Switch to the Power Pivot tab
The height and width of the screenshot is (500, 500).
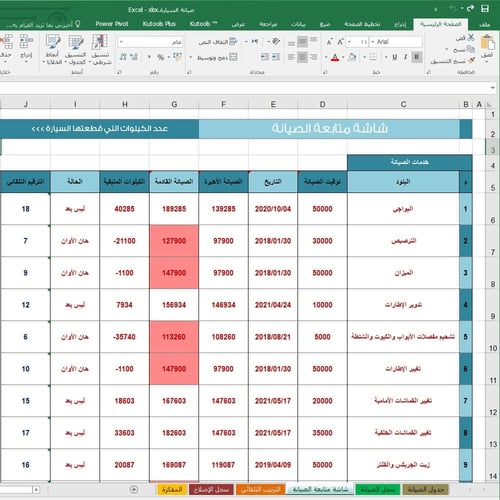tap(112, 24)
